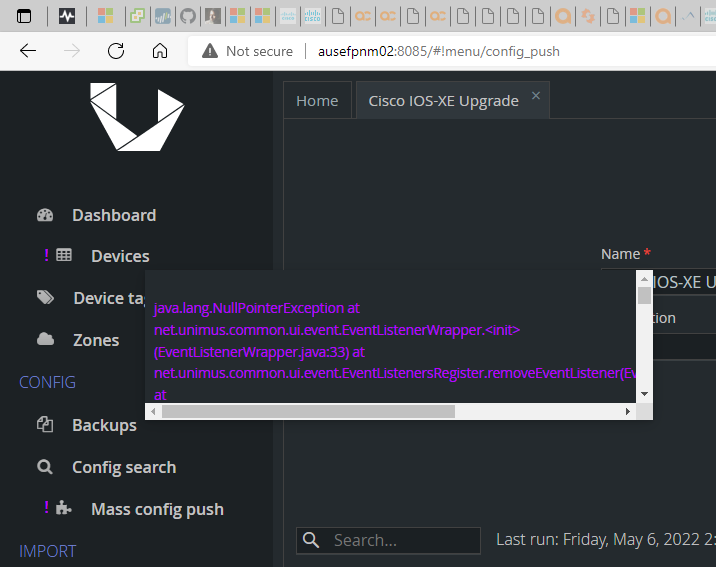Screen dimensions: 716x567
Task: Click the EventListenersRegister.removeEventListener line
Action: coord(395,373)
